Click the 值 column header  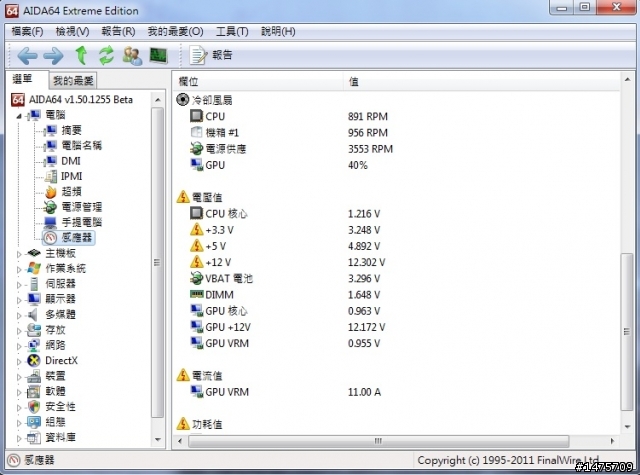click(481, 82)
